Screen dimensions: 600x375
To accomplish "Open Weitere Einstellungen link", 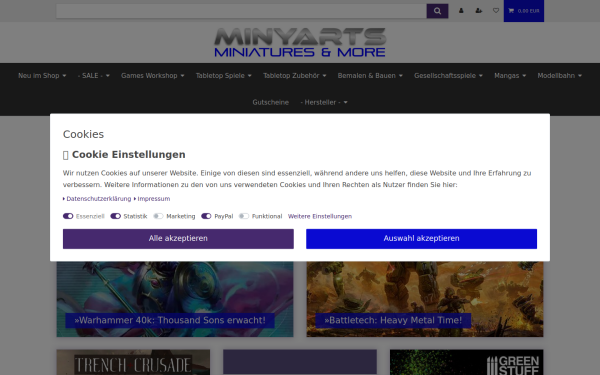I will click(320, 216).
